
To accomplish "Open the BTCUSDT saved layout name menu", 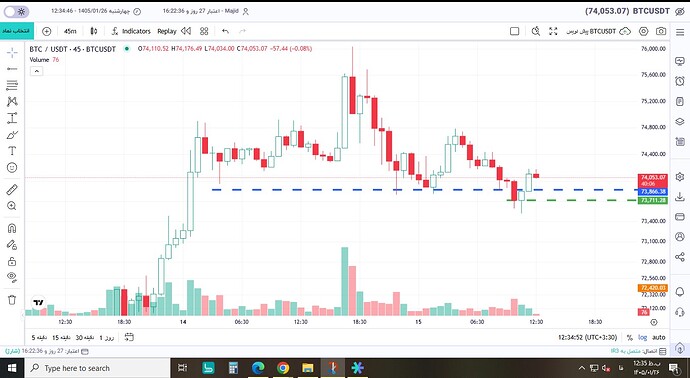I will (x=591, y=31).
